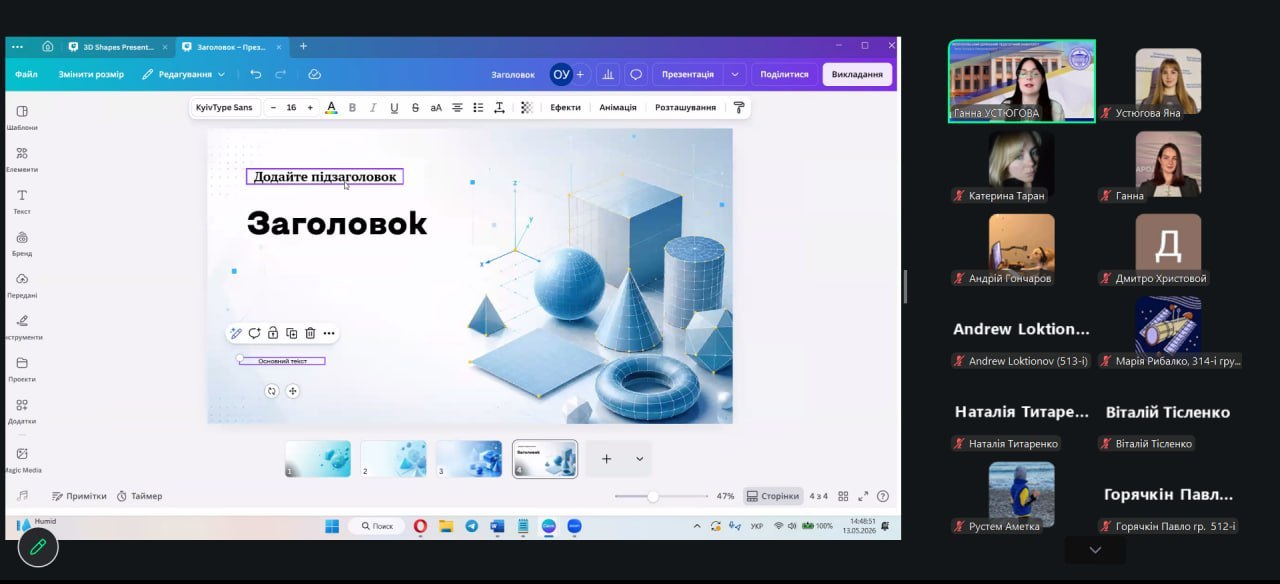Open the KyivType Sans font dropdown
Screen dimensions: 1280x584
click(x=224, y=107)
